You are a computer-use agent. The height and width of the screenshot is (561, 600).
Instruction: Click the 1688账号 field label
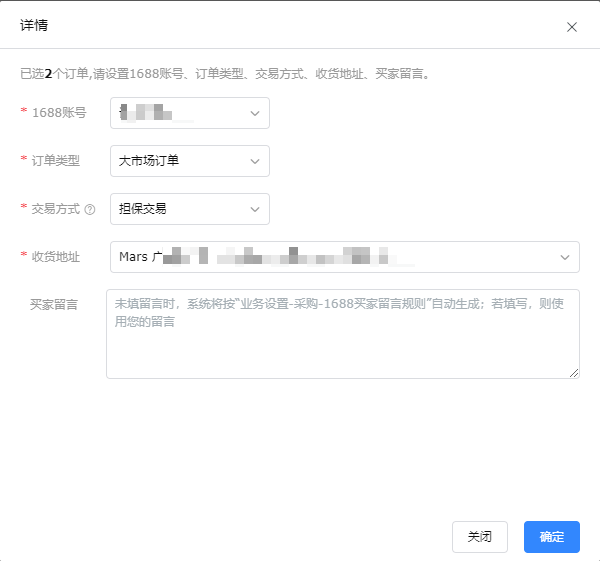[x=59, y=113]
